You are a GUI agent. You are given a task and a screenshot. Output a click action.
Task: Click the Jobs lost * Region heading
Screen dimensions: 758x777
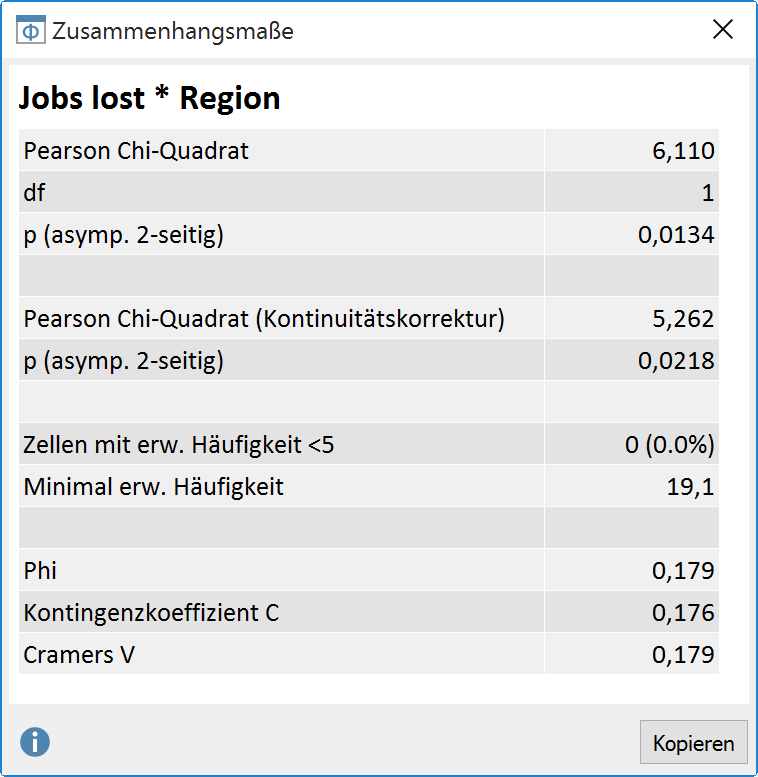pyautogui.click(x=150, y=98)
